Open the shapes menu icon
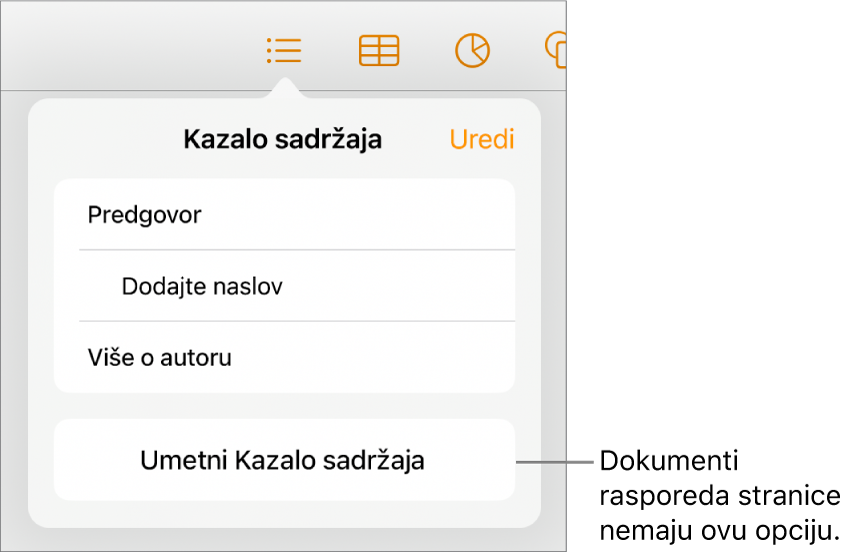The height and width of the screenshot is (553, 857). pyautogui.click(x=555, y=51)
